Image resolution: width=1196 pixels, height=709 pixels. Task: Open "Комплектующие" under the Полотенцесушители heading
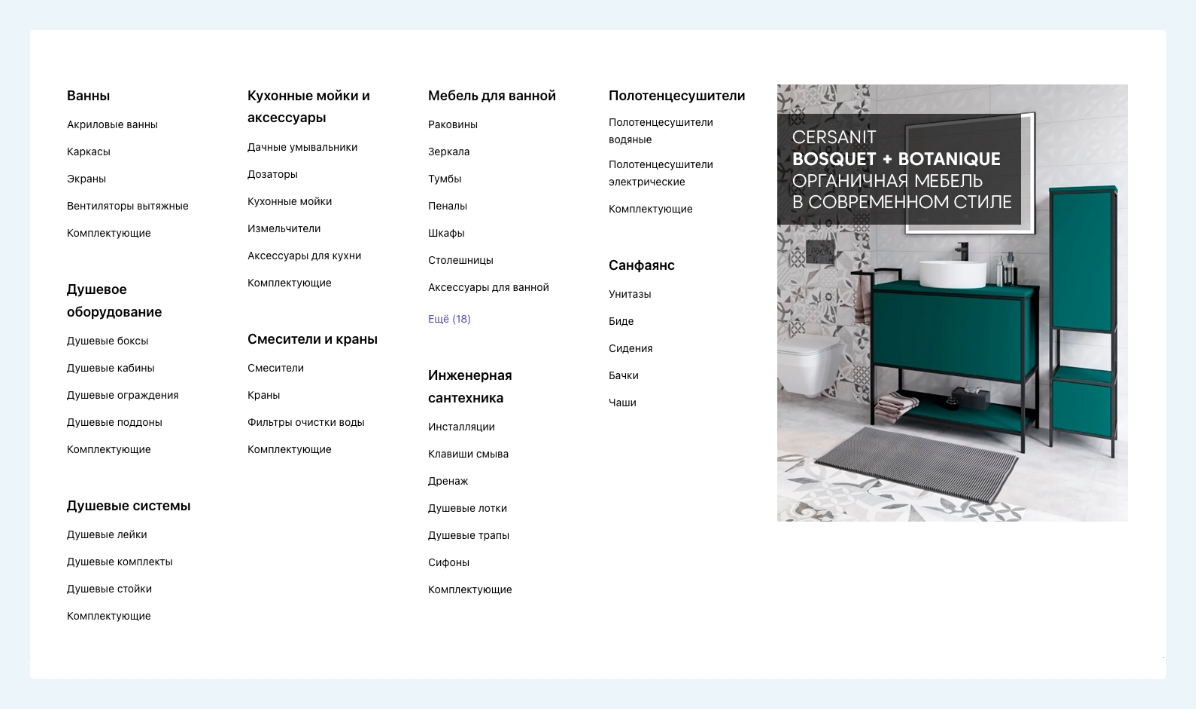[x=651, y=209]
